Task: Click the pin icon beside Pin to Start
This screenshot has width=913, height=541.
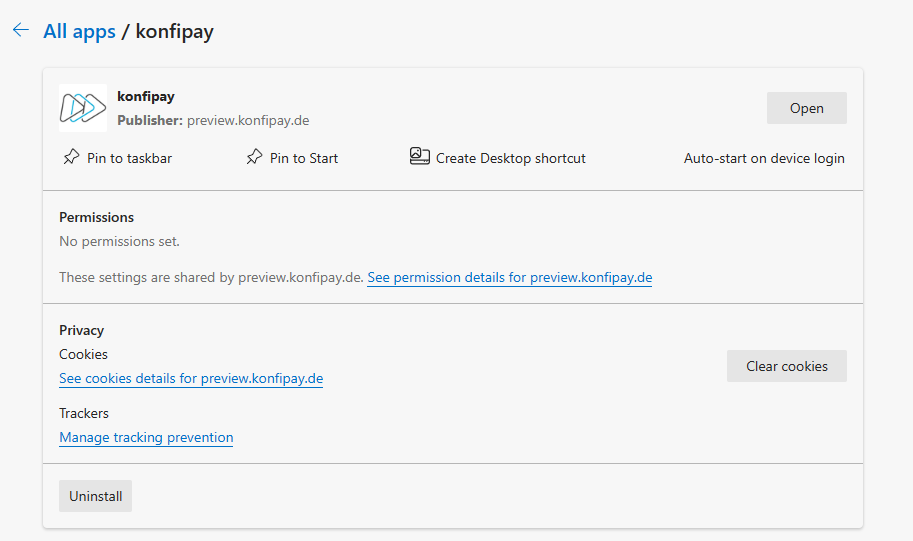Action: click(x=254, y=157)
